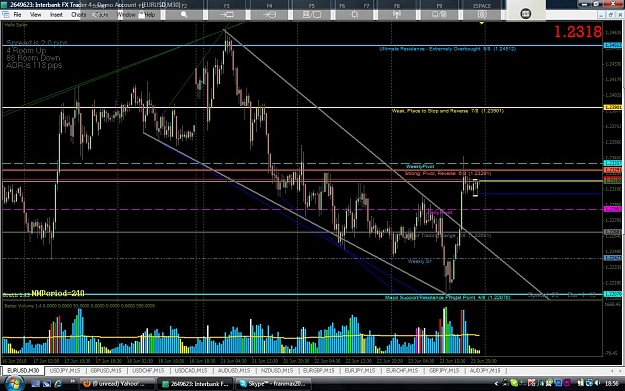Click the F8 wireless antenna overlay icon
This screenshot has width=625, height=391.
397,15
